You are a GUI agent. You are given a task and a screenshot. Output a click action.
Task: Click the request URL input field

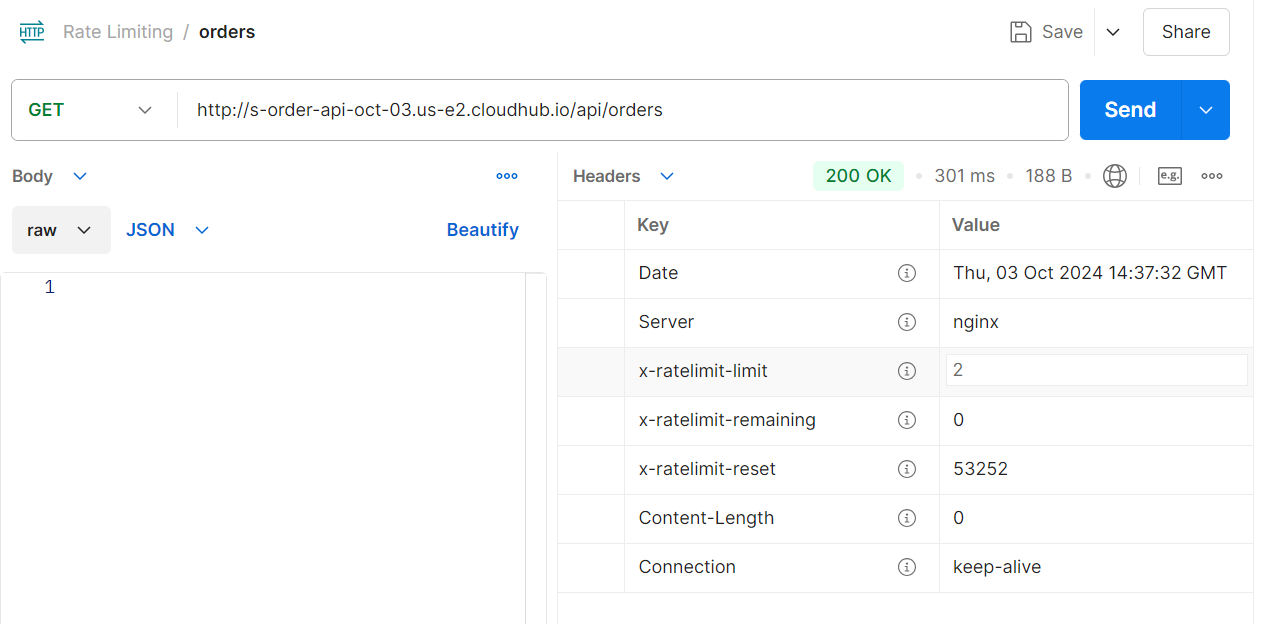pyautogui.click(x=620, y=110)
